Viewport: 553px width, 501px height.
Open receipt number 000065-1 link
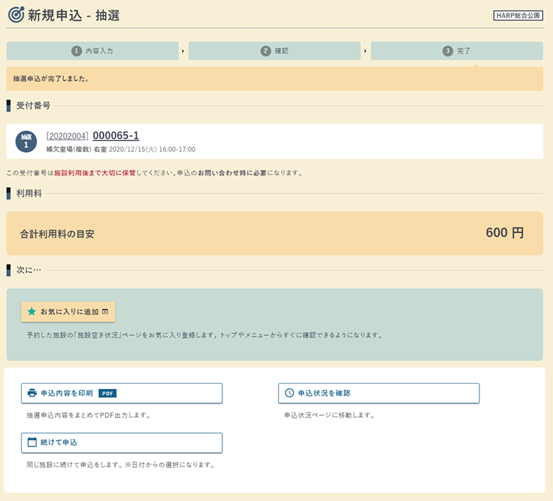[x=116, y=135]
